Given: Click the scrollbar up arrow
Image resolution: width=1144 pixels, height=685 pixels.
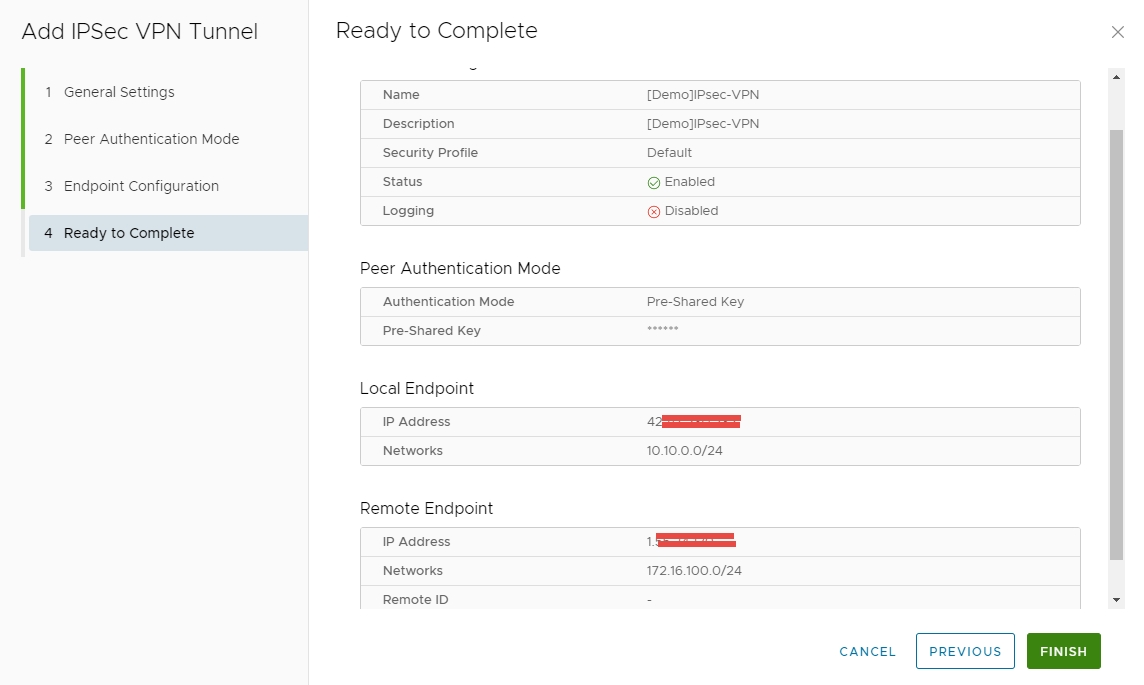Looking at the screenshot, I should (1117, 76).
